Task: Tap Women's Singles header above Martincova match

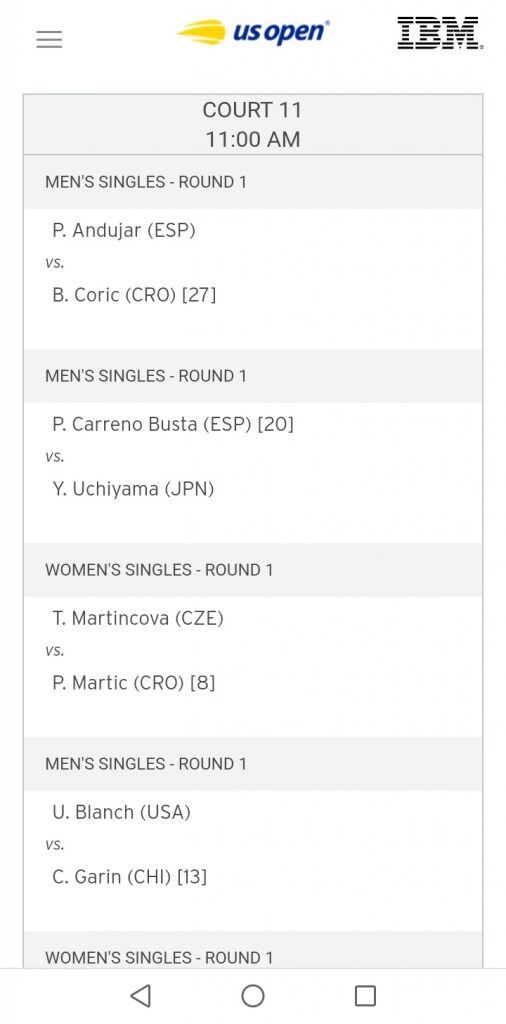Action: click(x=253, y=569)
